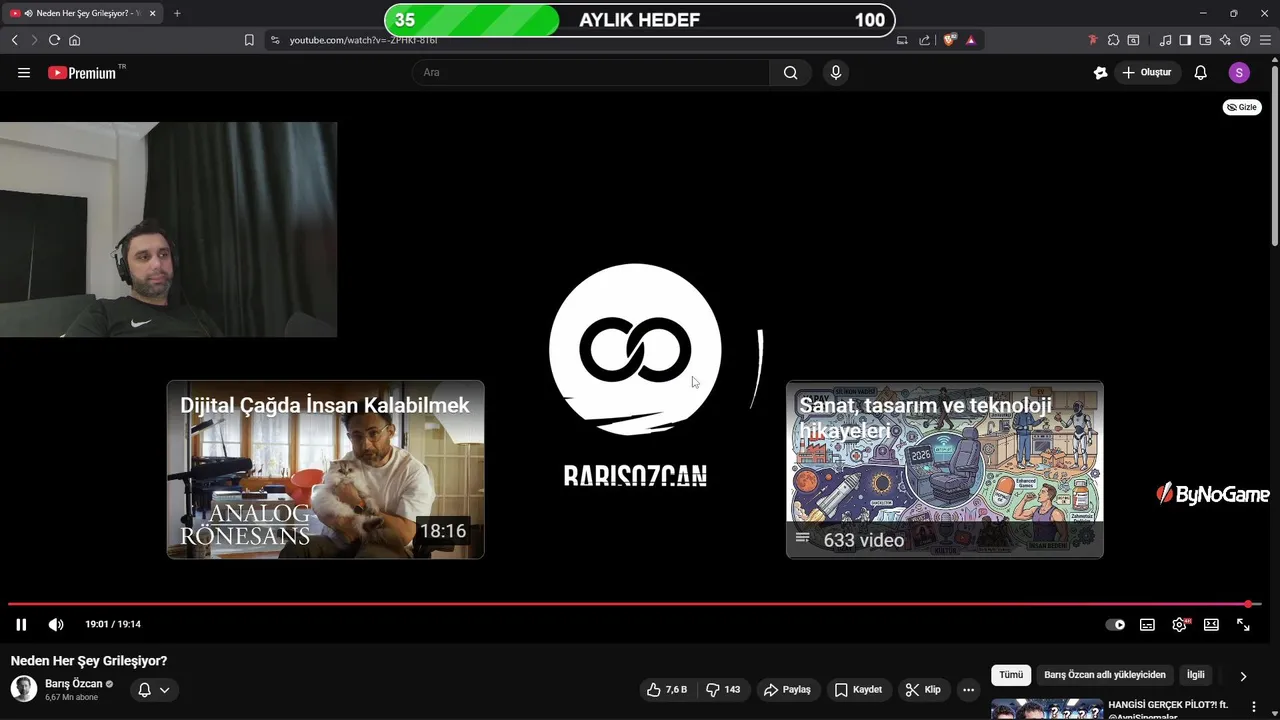Open more actions three-dot menu
Image resolution: width=1280 pixels, height=720 pixels.
[x=968, y=689]
